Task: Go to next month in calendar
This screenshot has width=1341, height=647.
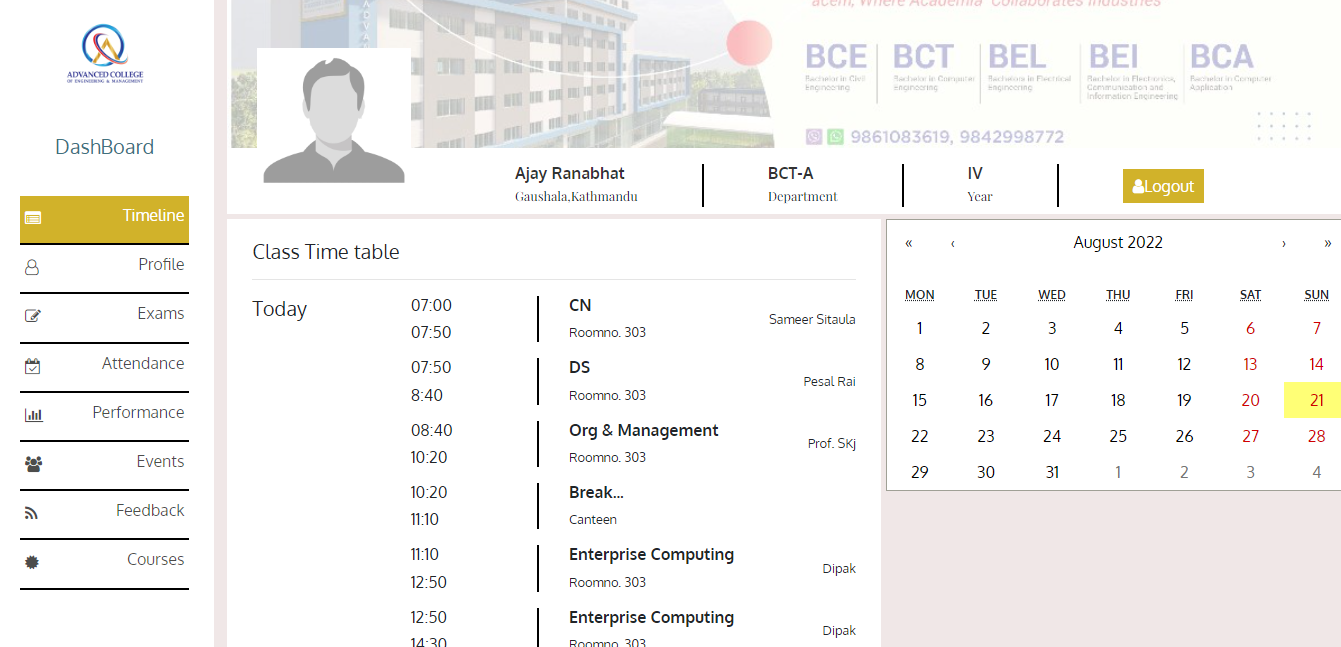Action: (1284, 243)
